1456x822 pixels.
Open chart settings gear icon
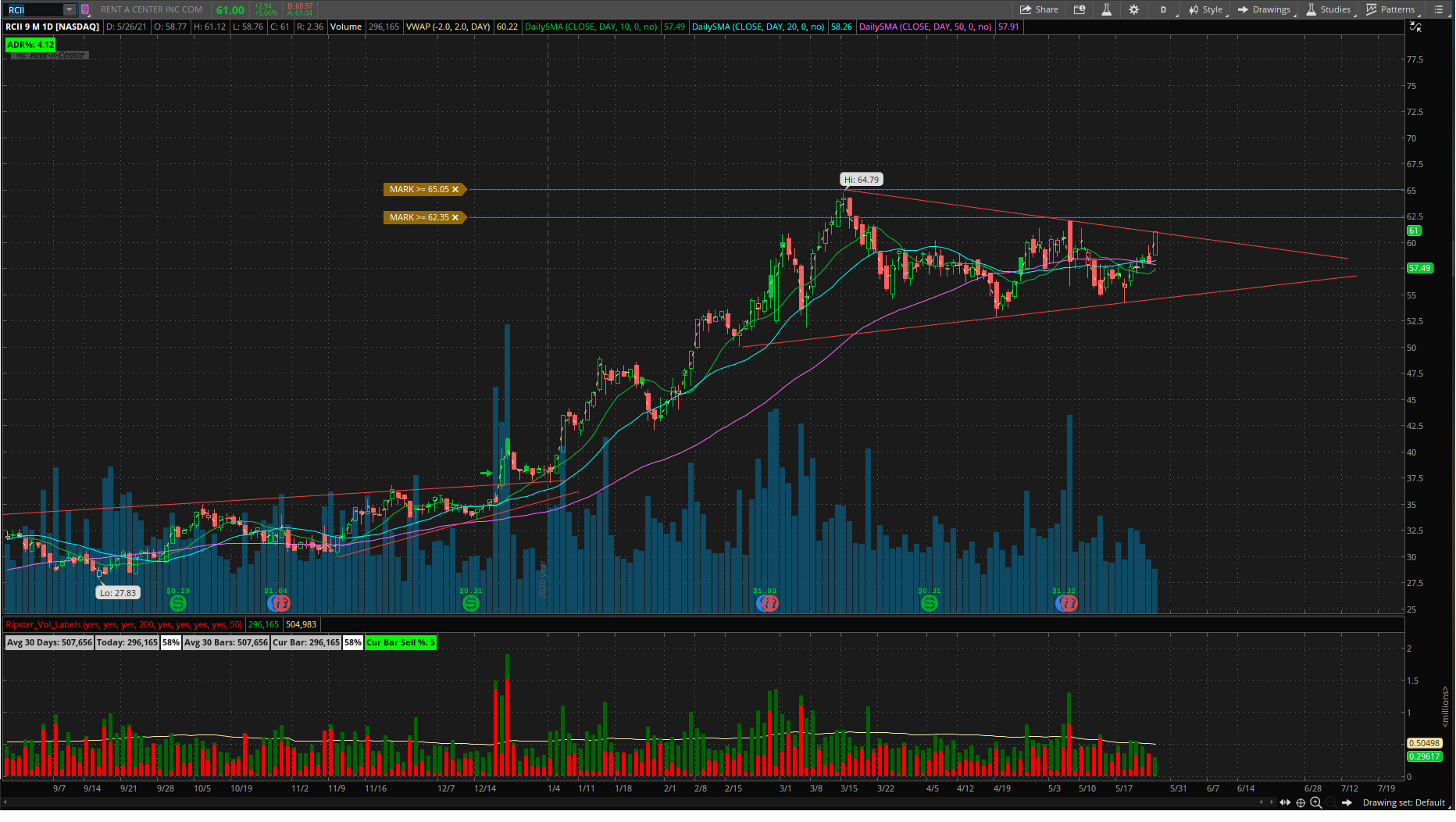tap(1133, 9)
